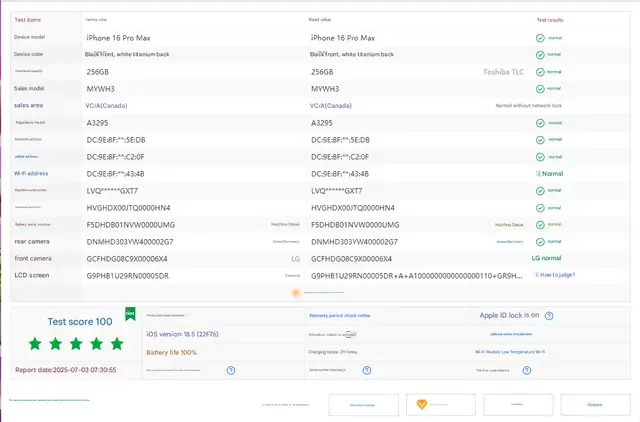
Task: Click the green check icon beside Toshiba TLC
Action: coord(540,72)
